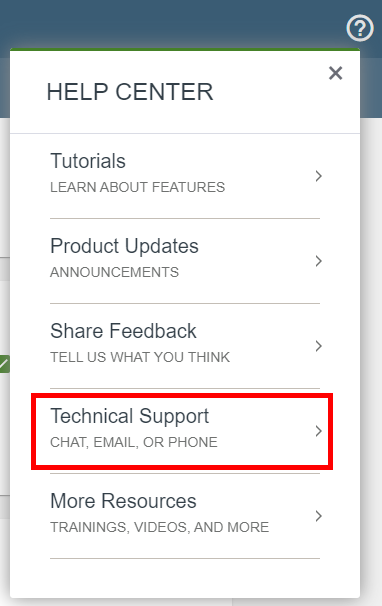Select the 'Learn About Features' subtitle
The height and width of the screenshot is (606, 382).
tap(137, 187)
